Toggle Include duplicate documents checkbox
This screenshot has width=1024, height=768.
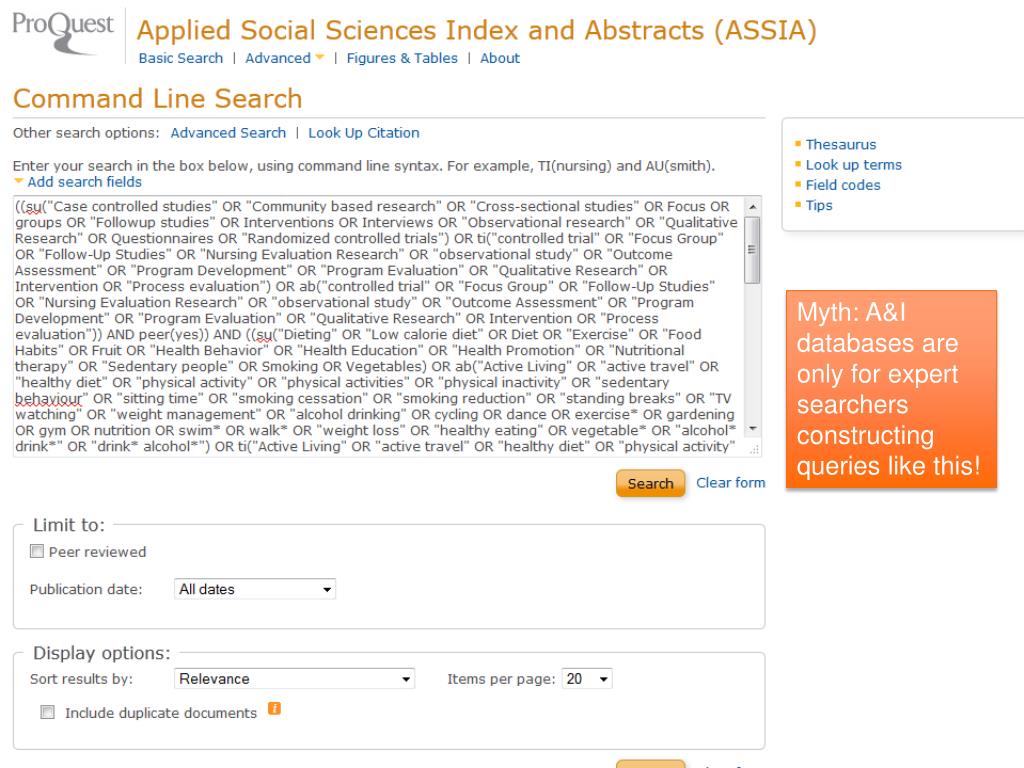(46, 713)
